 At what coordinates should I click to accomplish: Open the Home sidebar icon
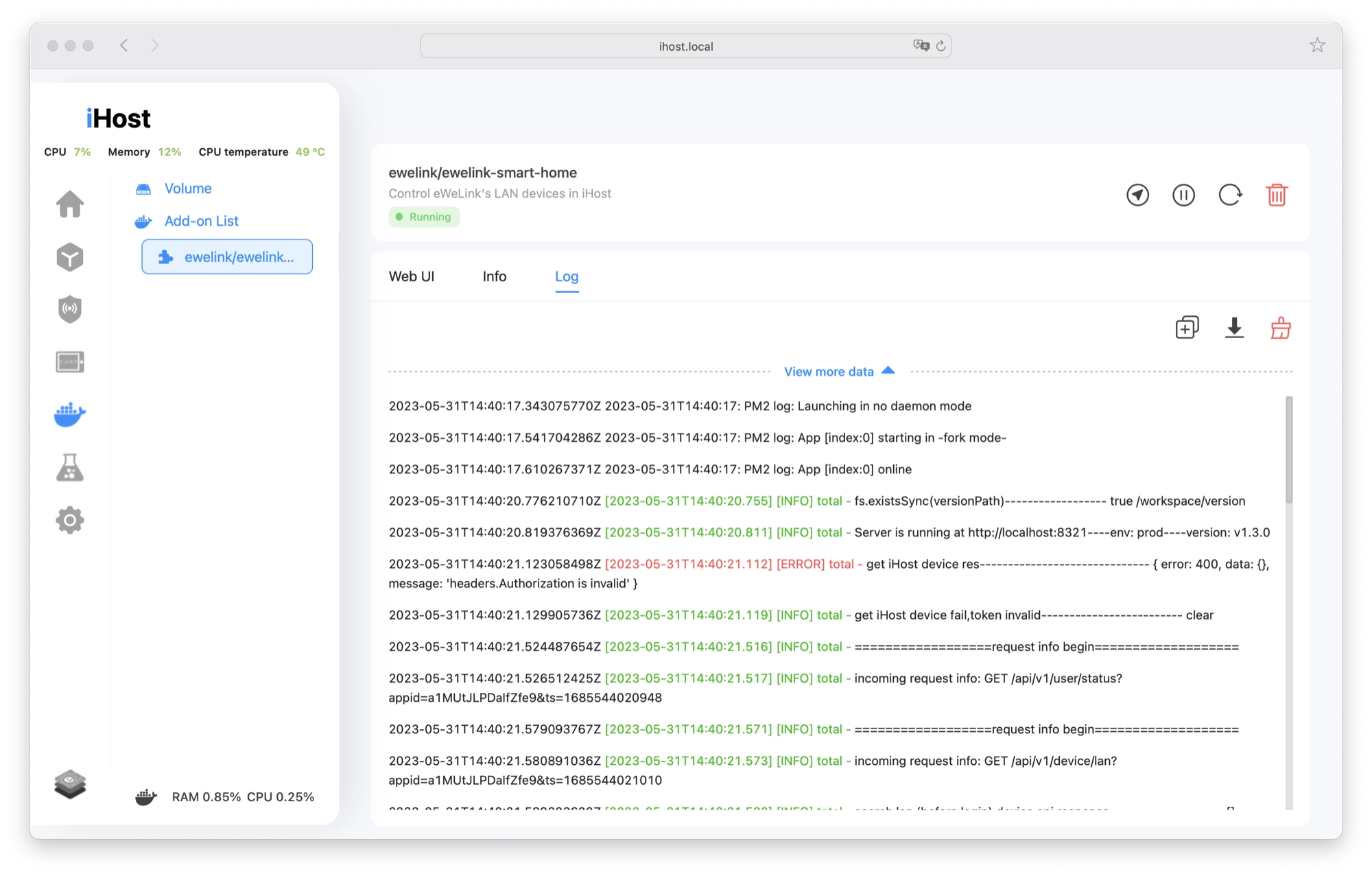coord(70,204)
